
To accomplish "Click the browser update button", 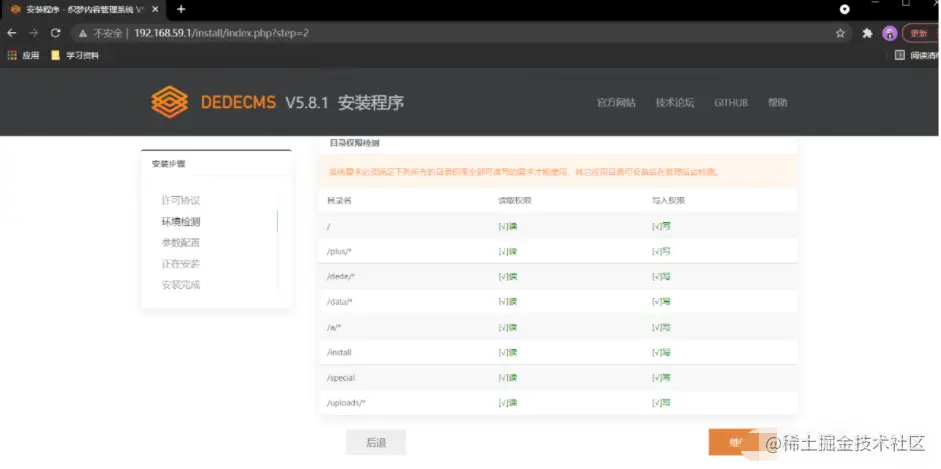I will pos(922,34).
